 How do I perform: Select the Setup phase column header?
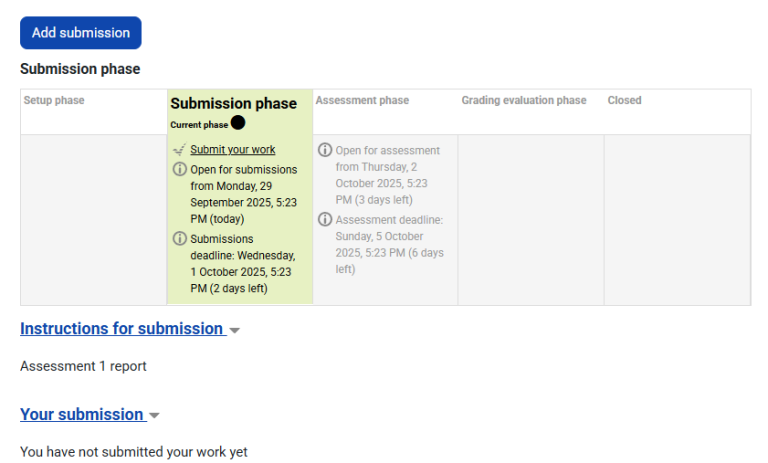tap(54, 101)
